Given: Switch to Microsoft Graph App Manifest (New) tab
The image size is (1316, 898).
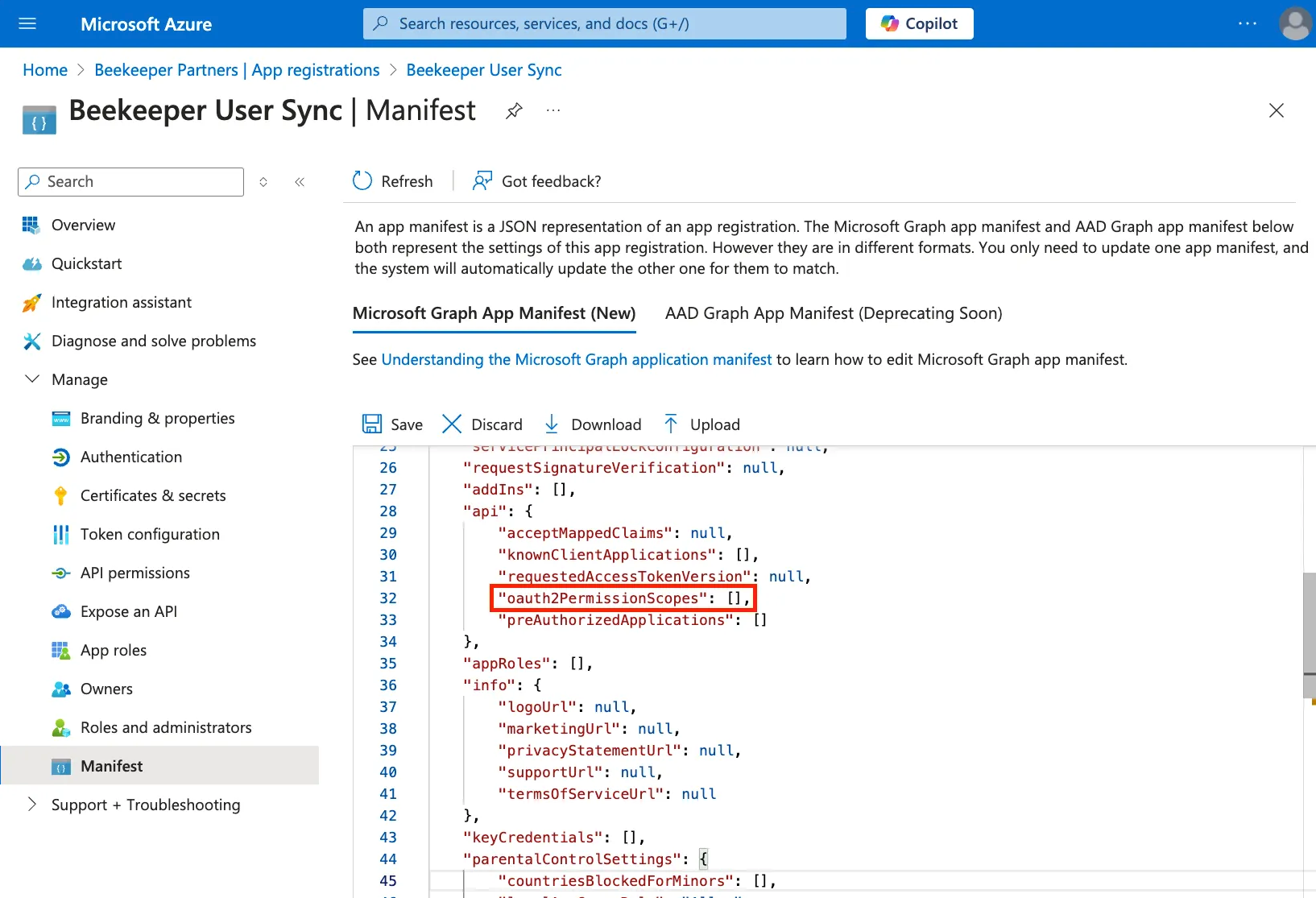Looking at the screenshot, I should [495, 313].
